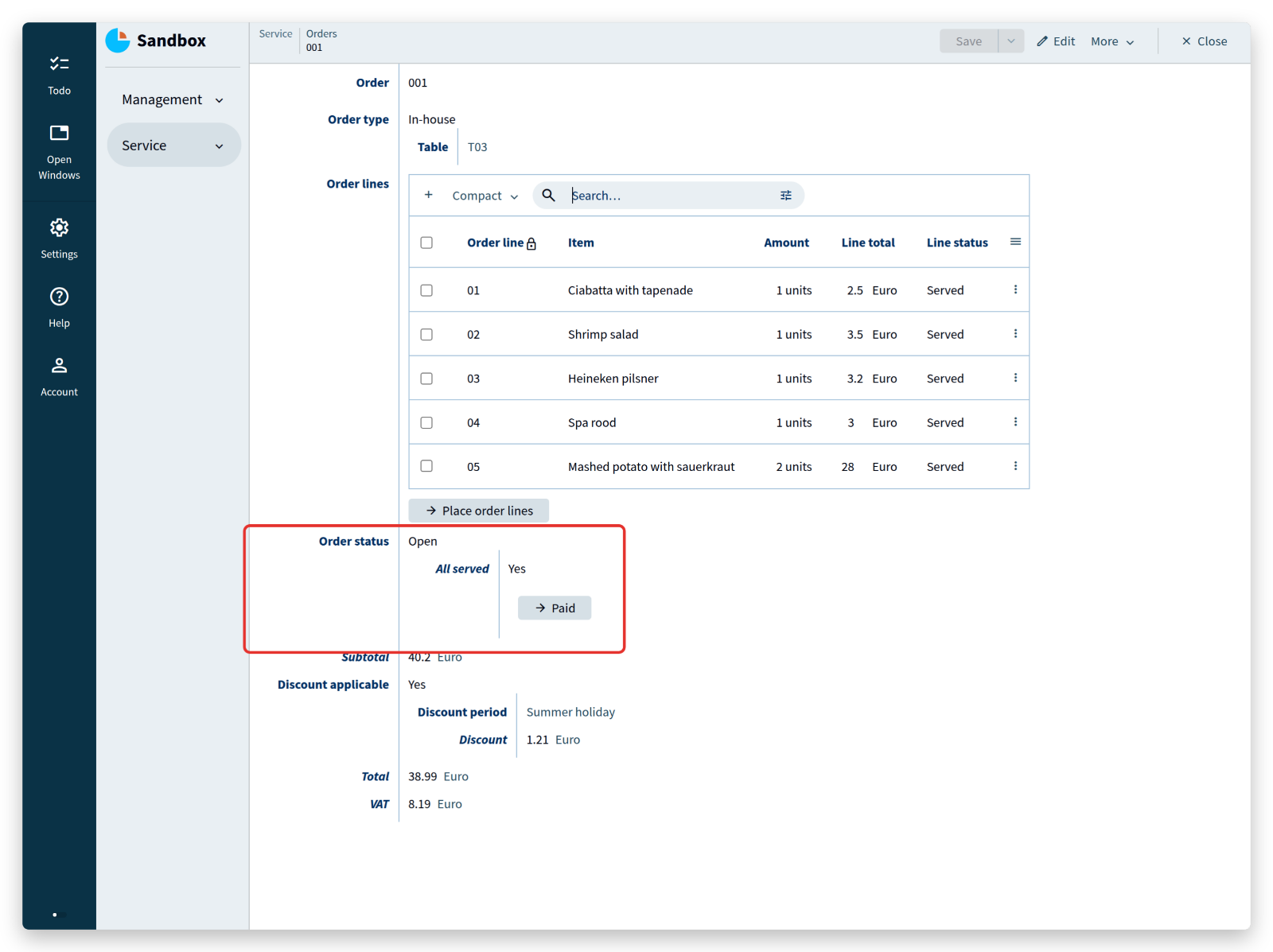Open the Account profile icon
1273x952 pixels.
point(59,366)
